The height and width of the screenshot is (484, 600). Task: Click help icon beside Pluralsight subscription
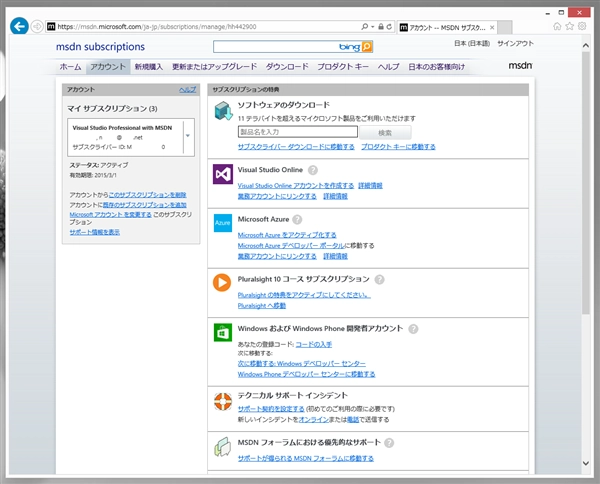click(379, 280)
